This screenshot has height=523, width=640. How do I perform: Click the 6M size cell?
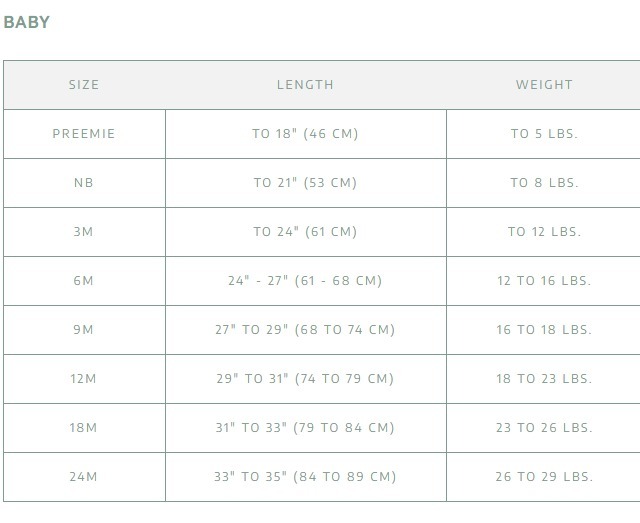[x=84, y=281]
